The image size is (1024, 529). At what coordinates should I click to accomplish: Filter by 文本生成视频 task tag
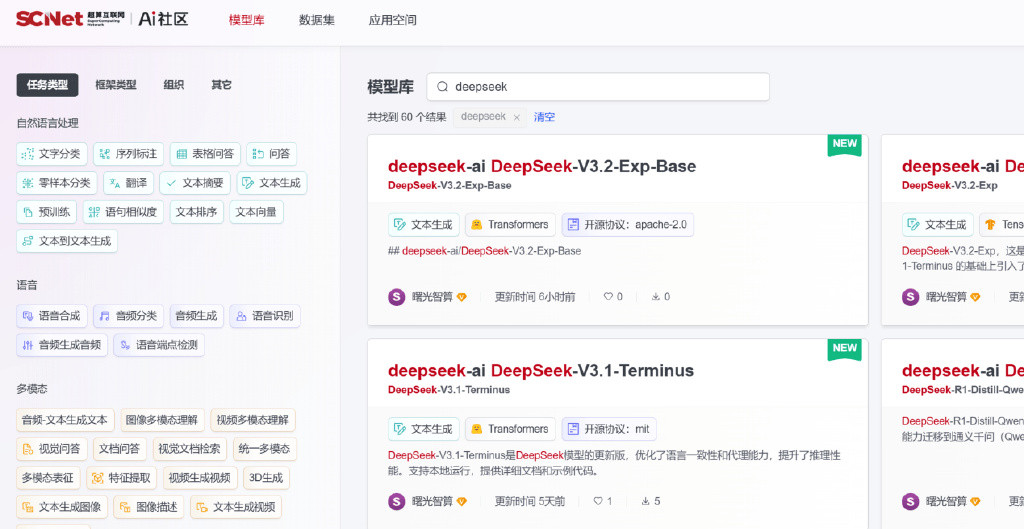click(x=236, y=507)
